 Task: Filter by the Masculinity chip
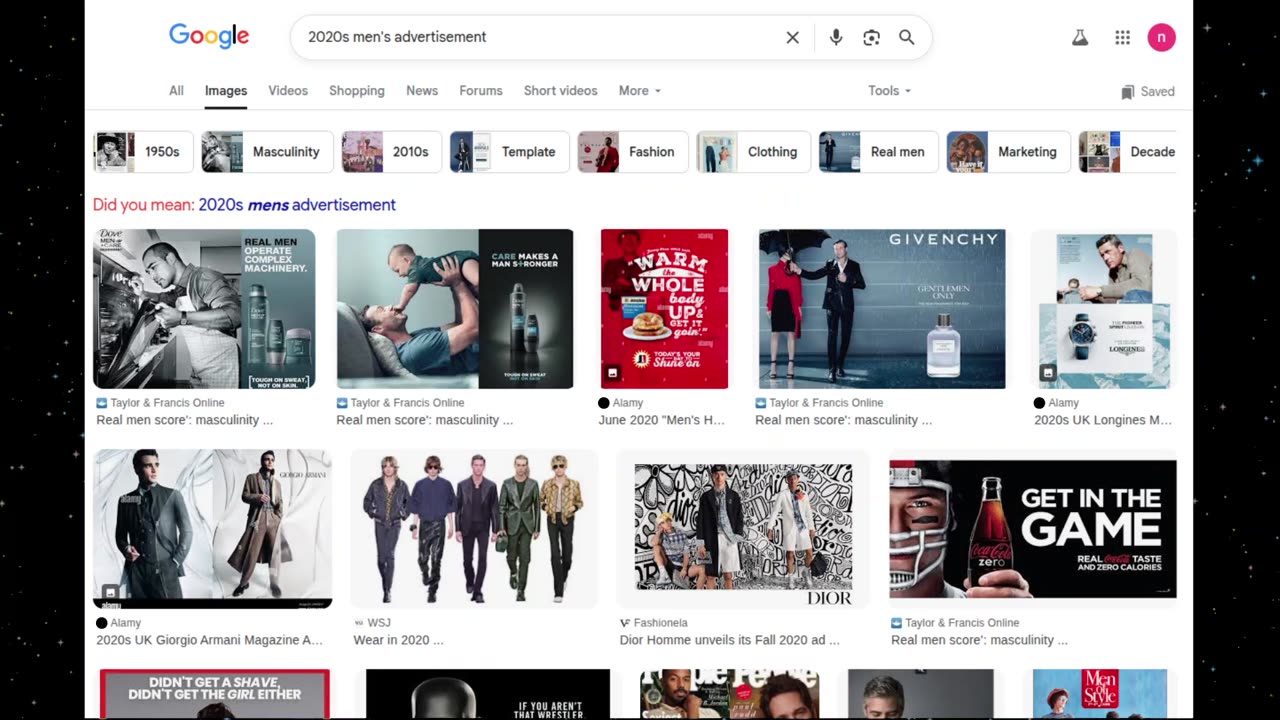pyautogui.click(x=267, y=152)
